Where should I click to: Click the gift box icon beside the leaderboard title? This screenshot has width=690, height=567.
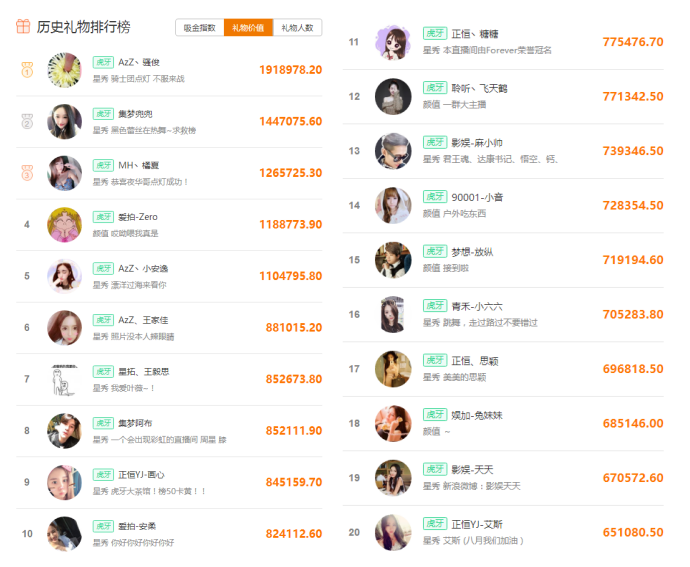pyautogui.click(x=22, y=27)
